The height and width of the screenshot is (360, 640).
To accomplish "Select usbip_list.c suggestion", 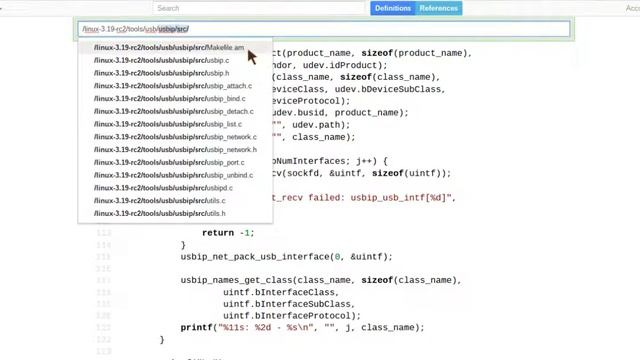I will pos(175,124).
